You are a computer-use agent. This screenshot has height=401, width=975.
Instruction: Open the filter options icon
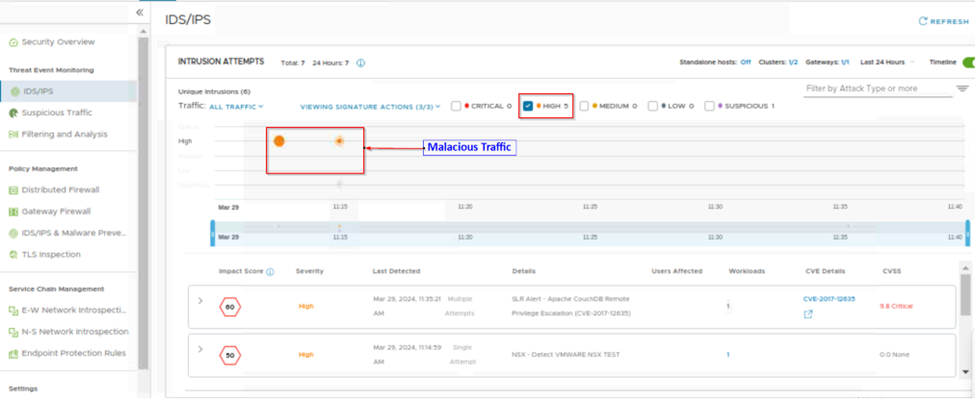[962, 89]
